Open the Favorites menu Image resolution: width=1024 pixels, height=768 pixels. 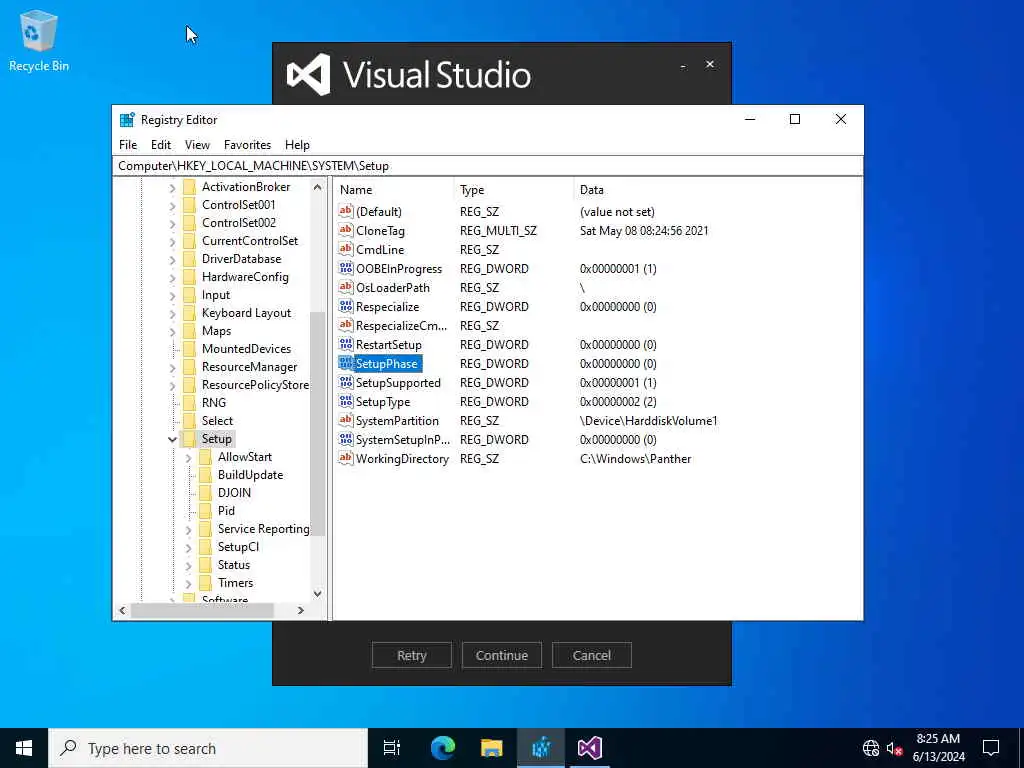(247, 145)
